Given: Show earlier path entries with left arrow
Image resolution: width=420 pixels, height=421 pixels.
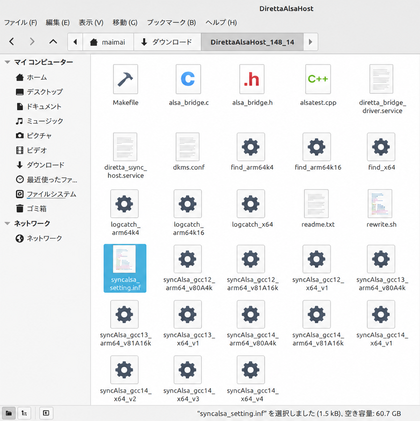Looking at the screenshot, I should click(75, 42).
